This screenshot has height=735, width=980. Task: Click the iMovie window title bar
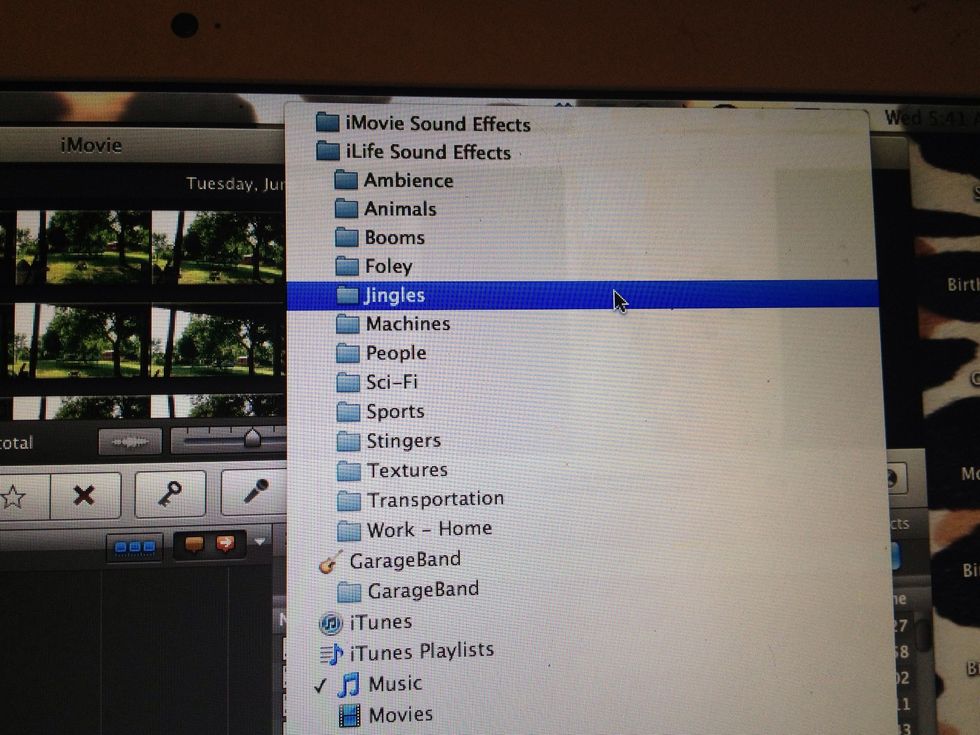[x=142, y=145]
